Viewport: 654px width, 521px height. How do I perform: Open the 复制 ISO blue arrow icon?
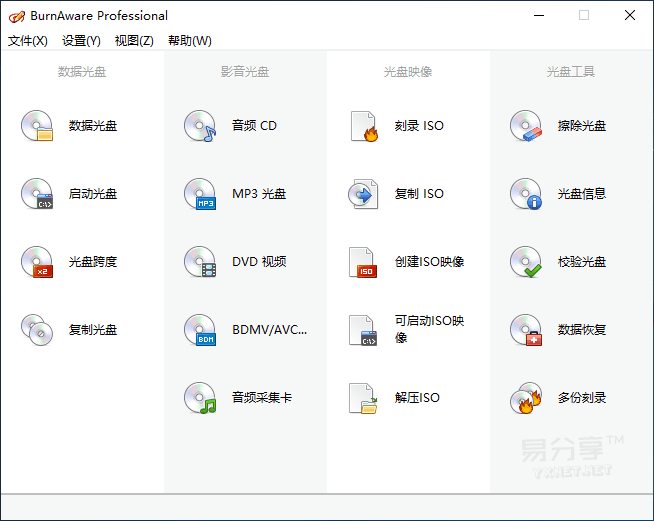[363, 194]
